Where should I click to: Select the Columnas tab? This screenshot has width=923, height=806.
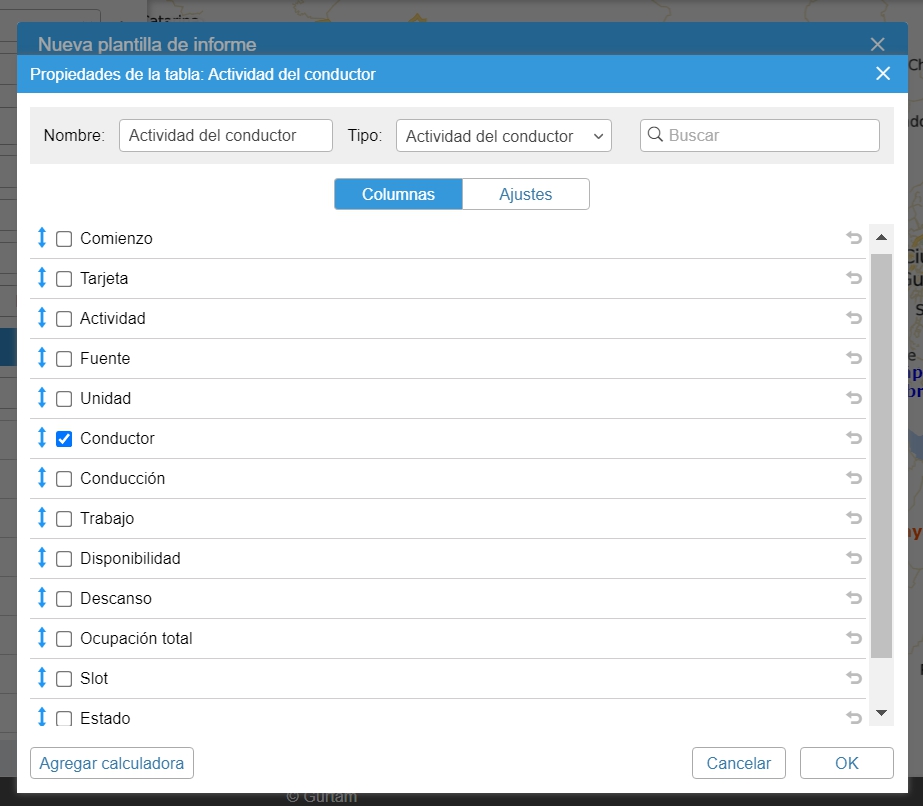tap(398, 194)
